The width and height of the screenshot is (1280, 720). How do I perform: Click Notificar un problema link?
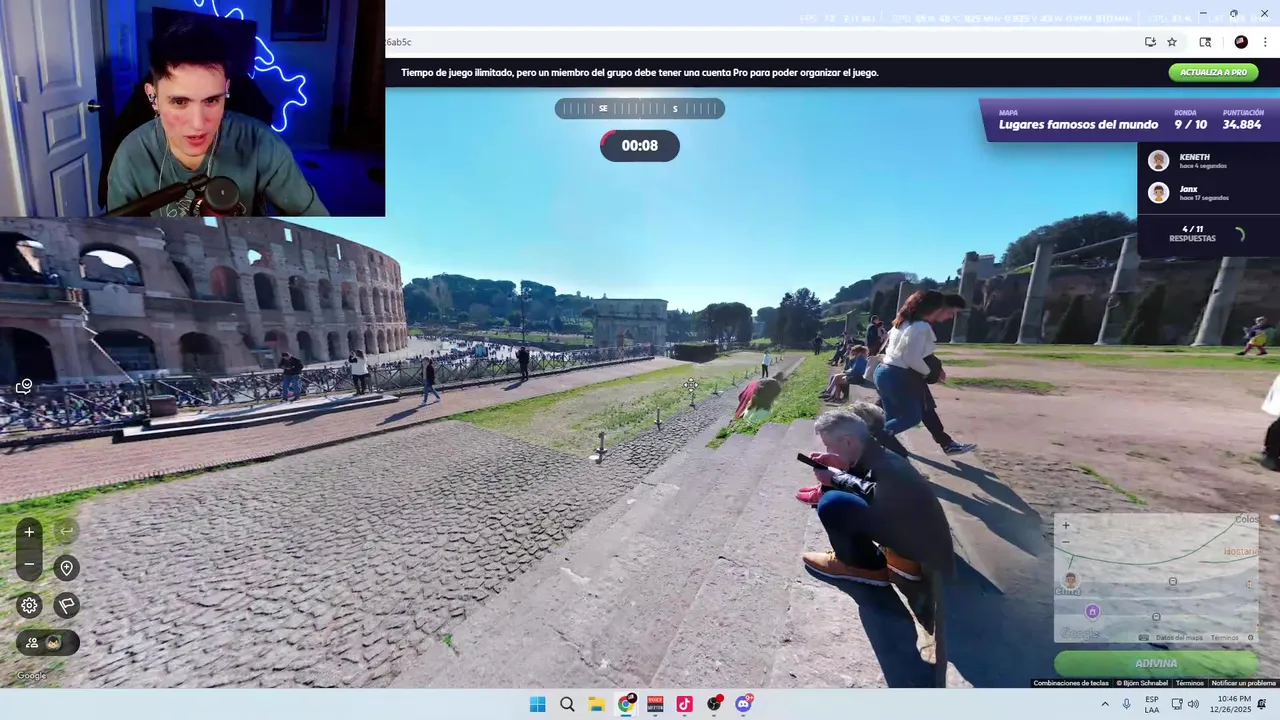(1243, 683)
